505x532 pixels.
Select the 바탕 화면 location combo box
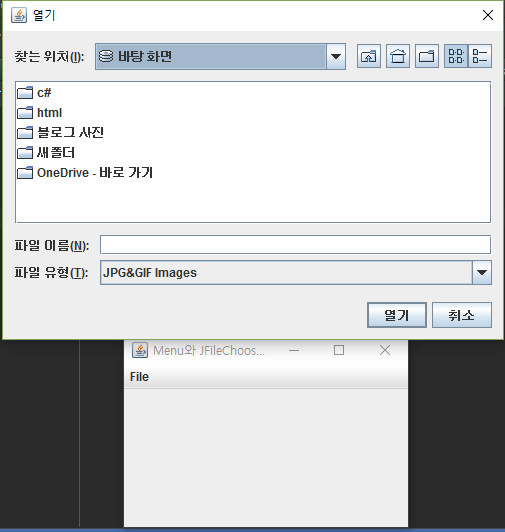point(220,56)
